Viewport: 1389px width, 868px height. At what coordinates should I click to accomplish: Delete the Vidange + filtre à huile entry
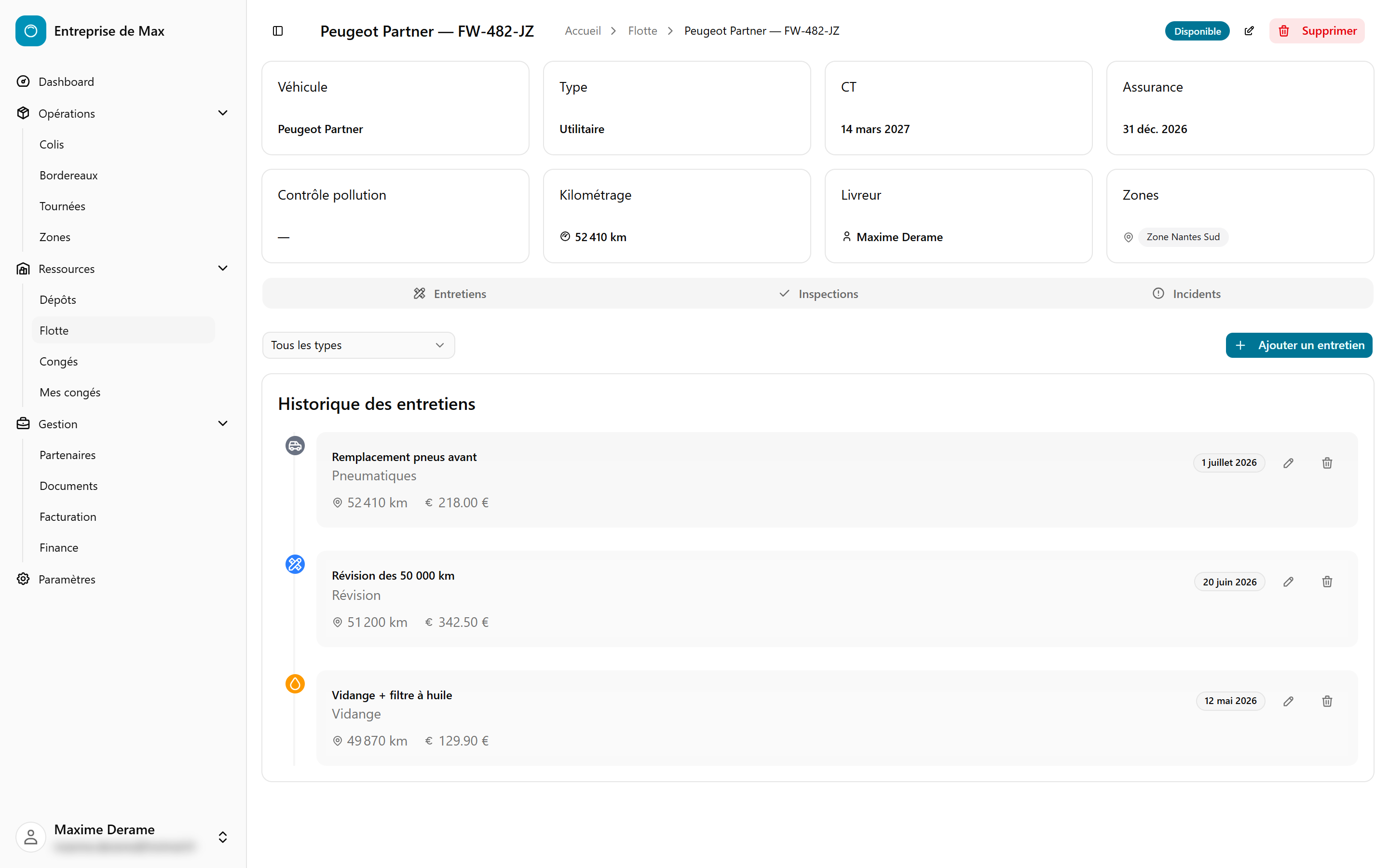[x=1327, y=701]
